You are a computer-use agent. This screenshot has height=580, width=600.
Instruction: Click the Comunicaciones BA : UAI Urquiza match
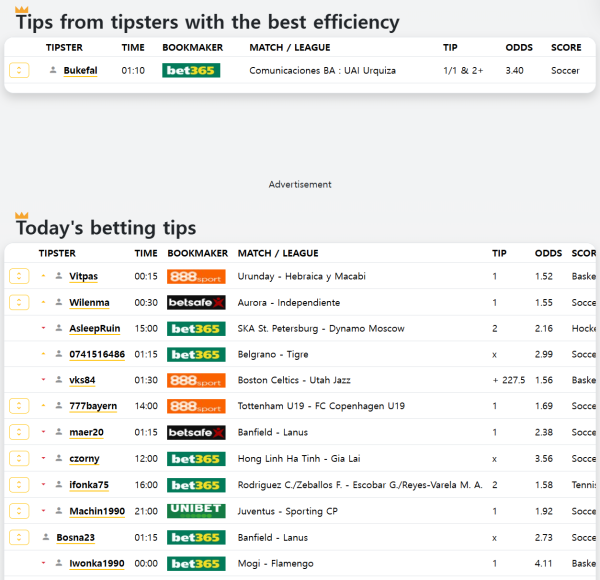[x=322, y=71]
